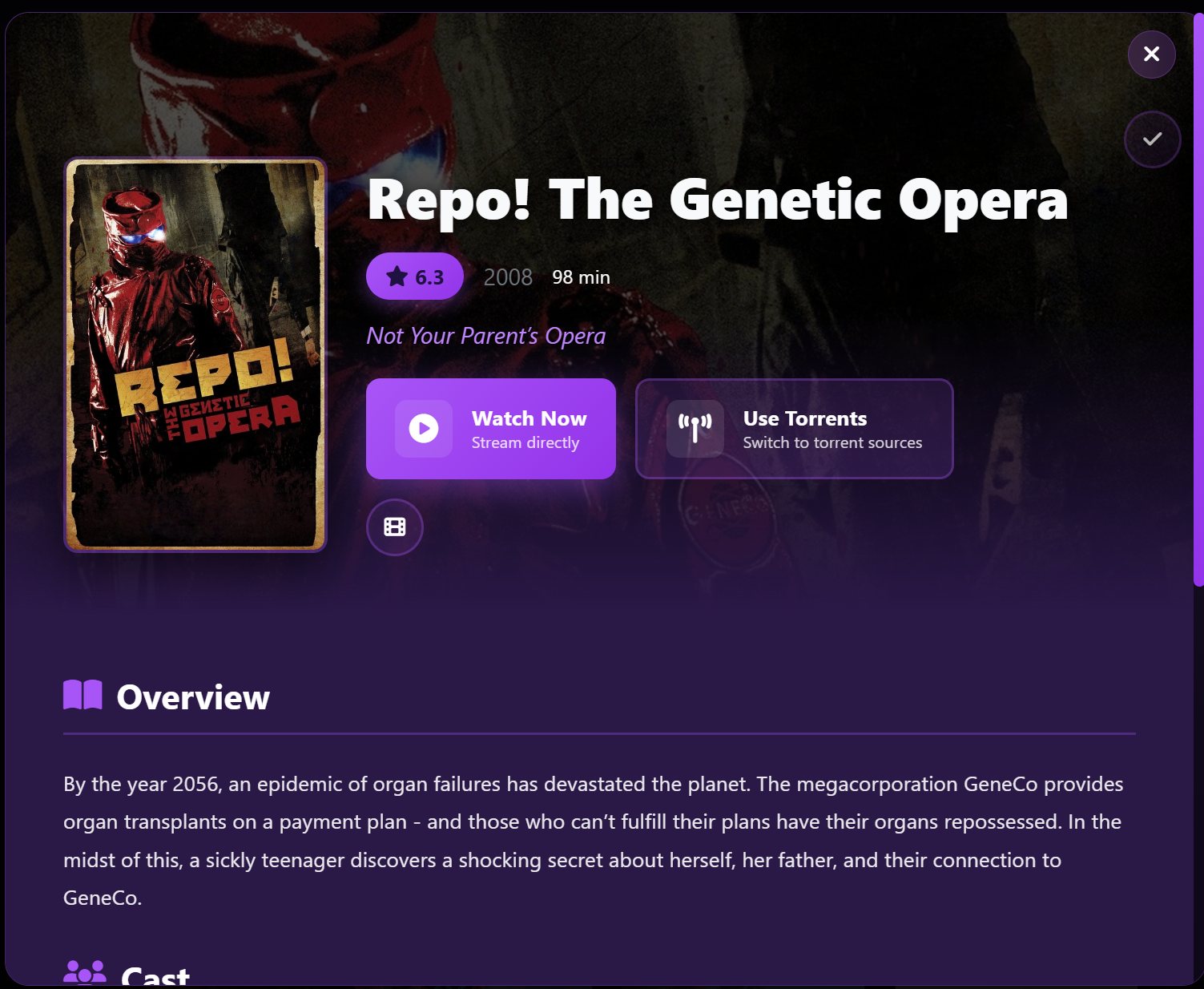
Task: Click the Not Your Parent's Opera tagline
Action: point(486,336)
